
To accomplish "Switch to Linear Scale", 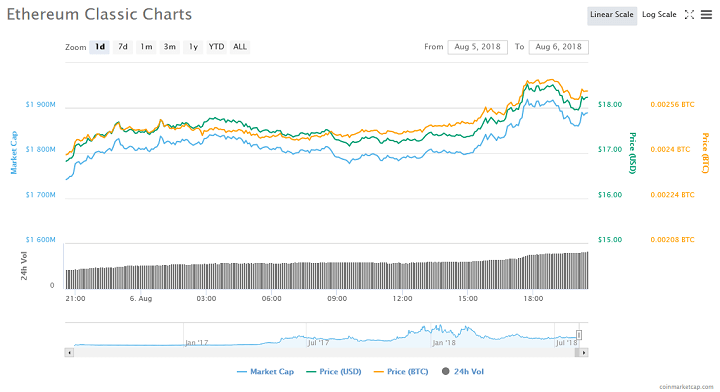I will [612, 15].
